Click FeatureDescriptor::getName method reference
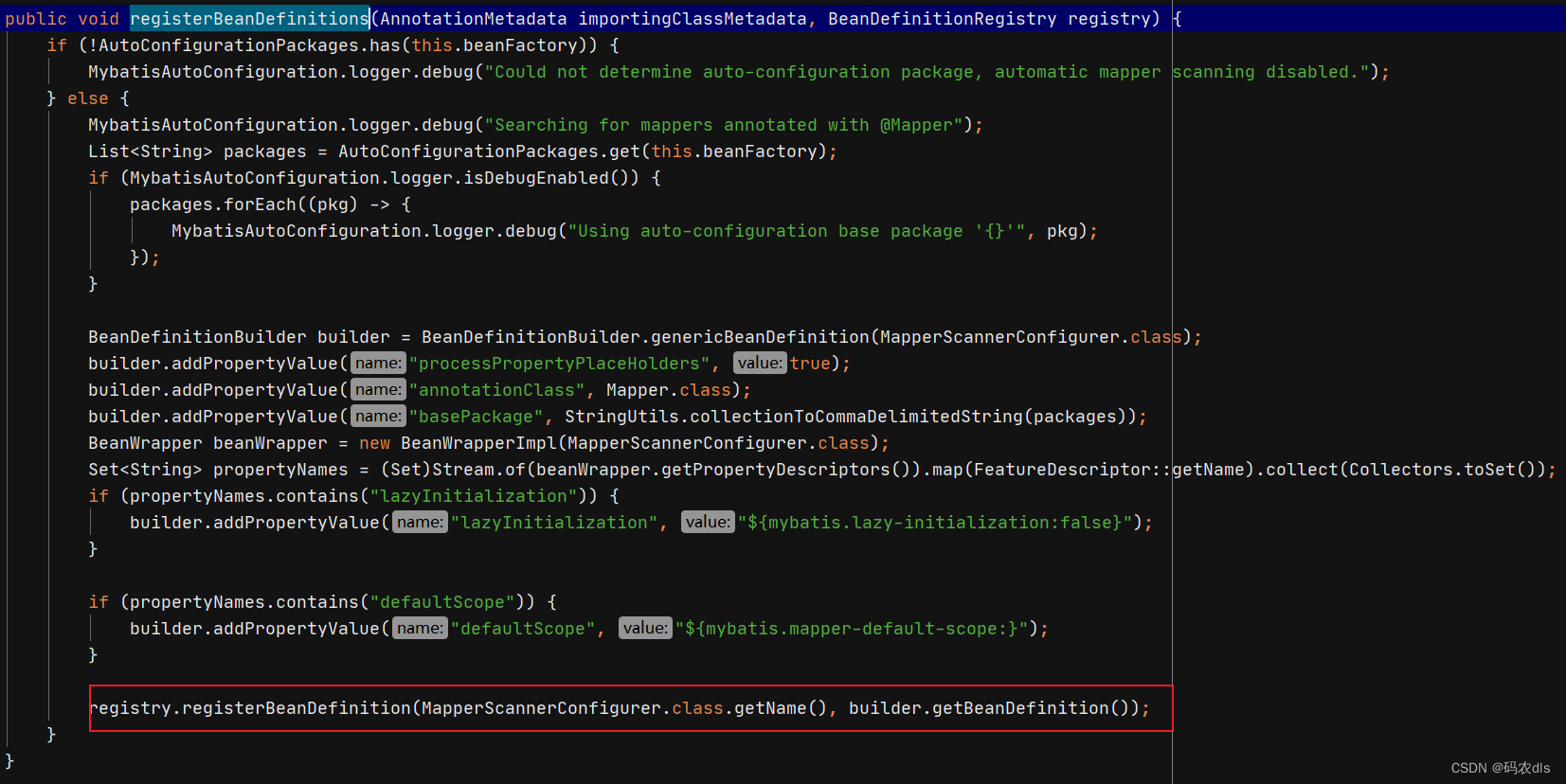Image resolution: width=1566 pixels, height=784 pixels. pos(1108,470)
